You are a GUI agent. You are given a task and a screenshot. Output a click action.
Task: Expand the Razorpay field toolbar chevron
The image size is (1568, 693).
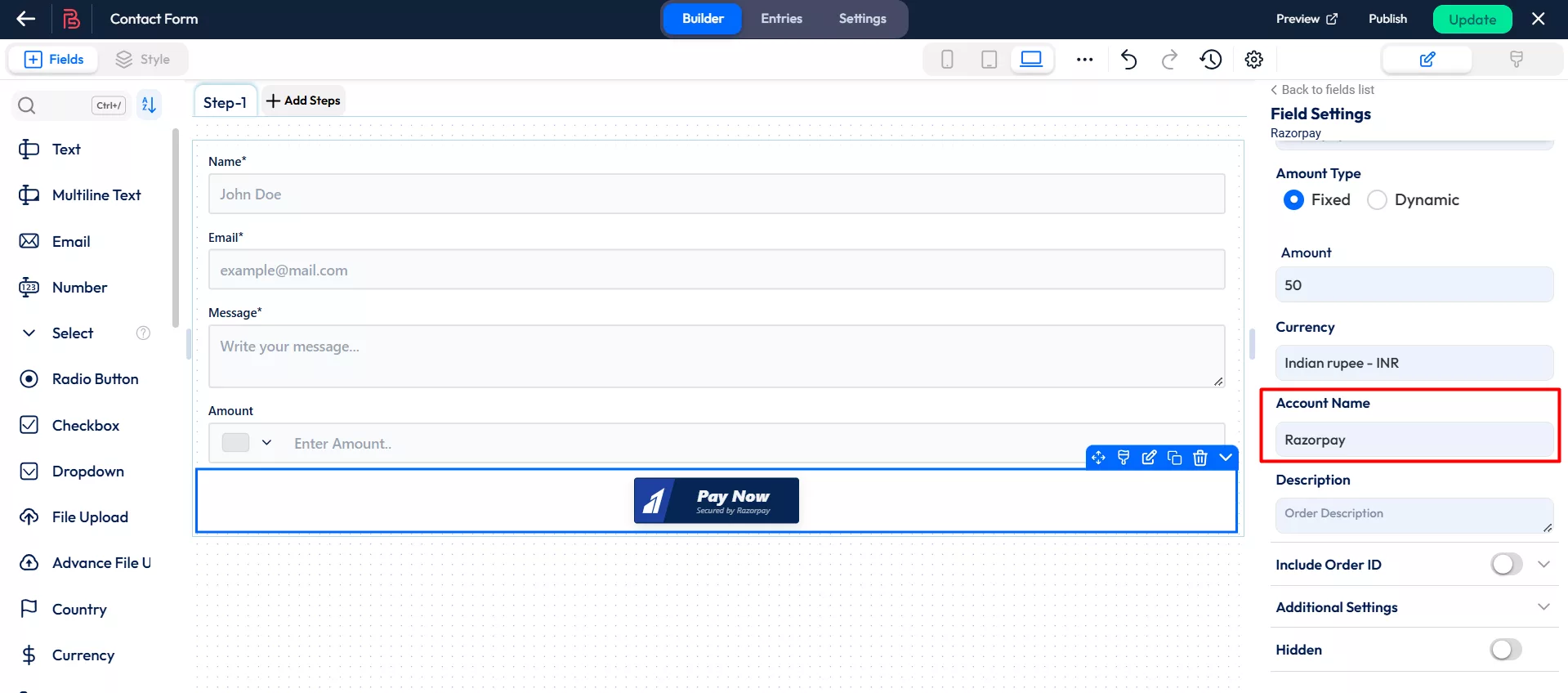1226,458
